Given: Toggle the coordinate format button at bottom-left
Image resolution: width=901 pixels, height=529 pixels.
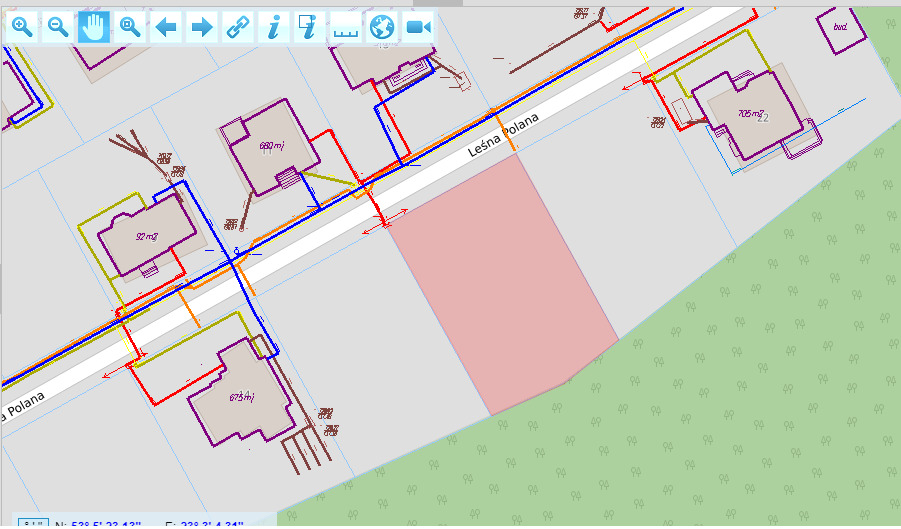Looking at the screenshot, I should (x=35, y=523).
